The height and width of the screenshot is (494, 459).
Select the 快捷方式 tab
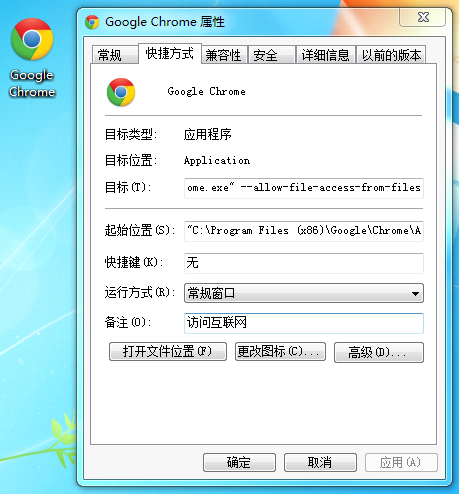point(170,53)
